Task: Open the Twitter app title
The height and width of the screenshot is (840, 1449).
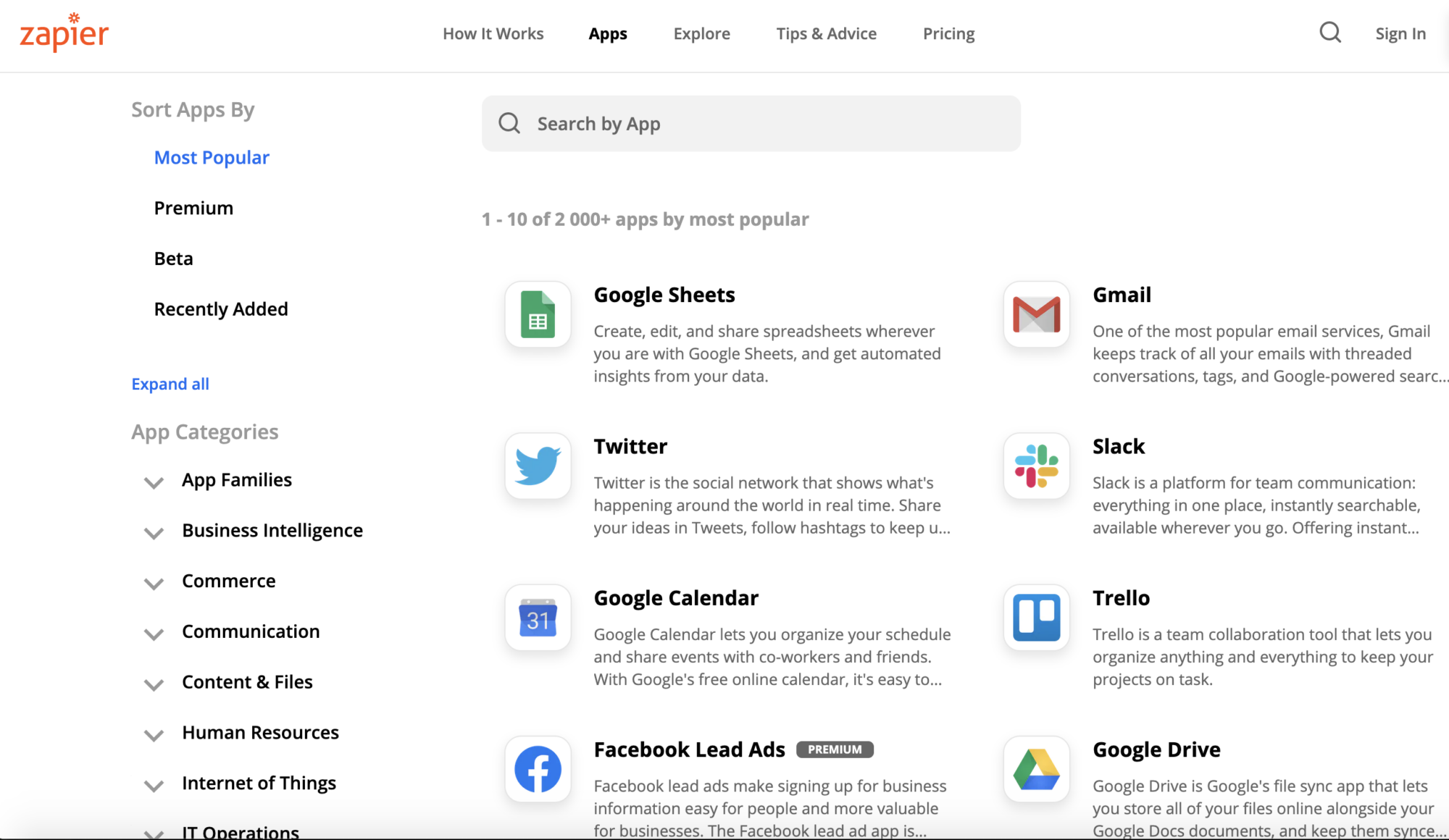Action: (630, 446)
